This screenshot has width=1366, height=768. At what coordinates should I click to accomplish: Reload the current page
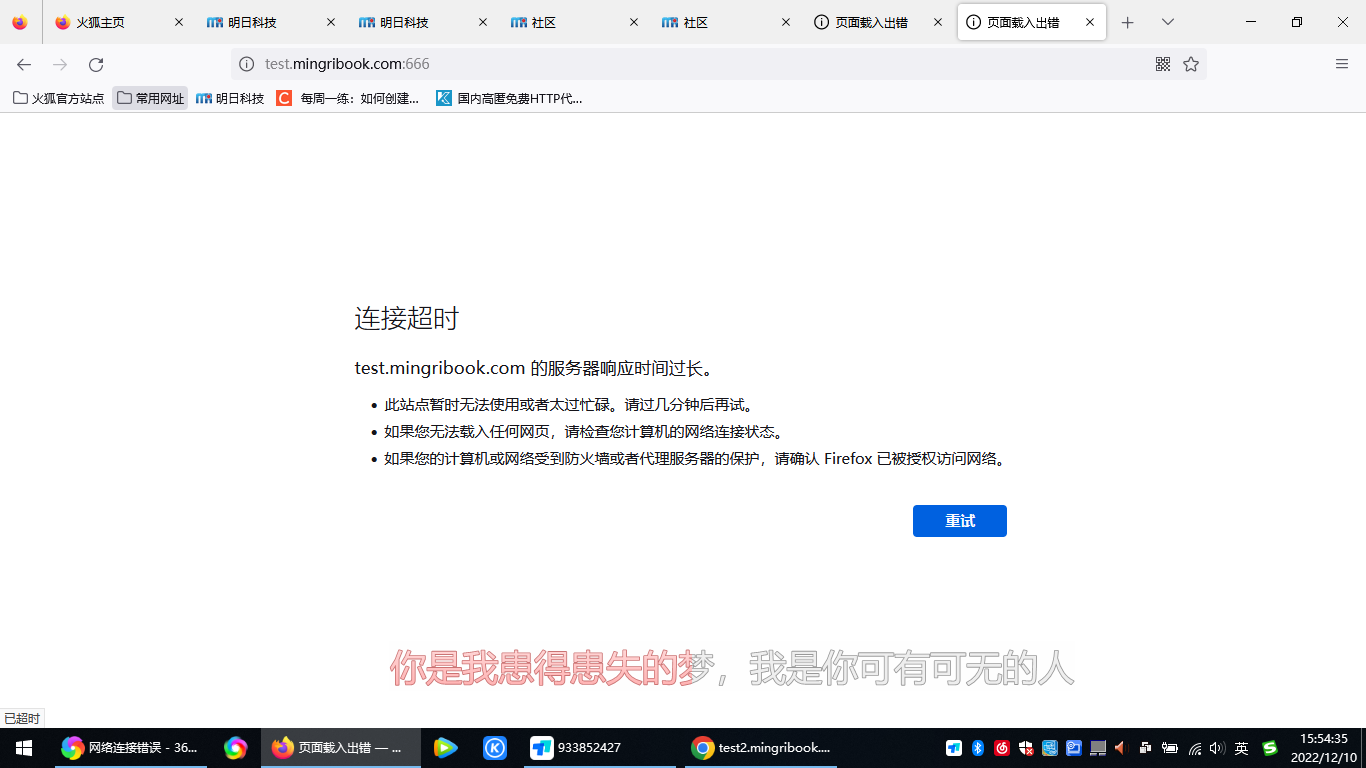(96, 64)
